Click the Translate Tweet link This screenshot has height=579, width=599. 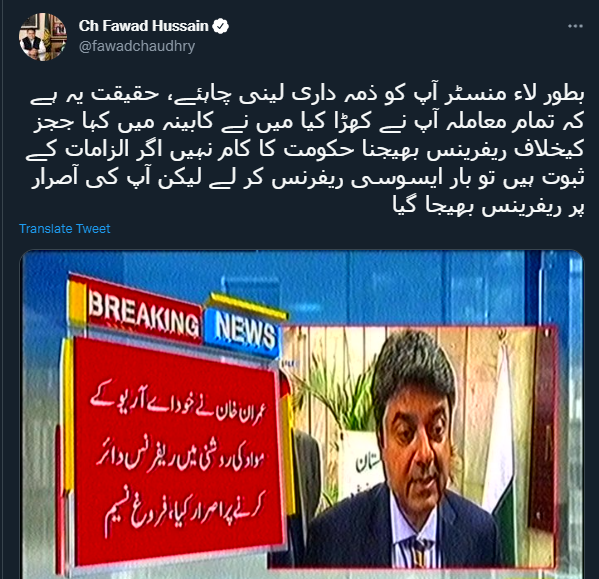click(x=65, y=228)
